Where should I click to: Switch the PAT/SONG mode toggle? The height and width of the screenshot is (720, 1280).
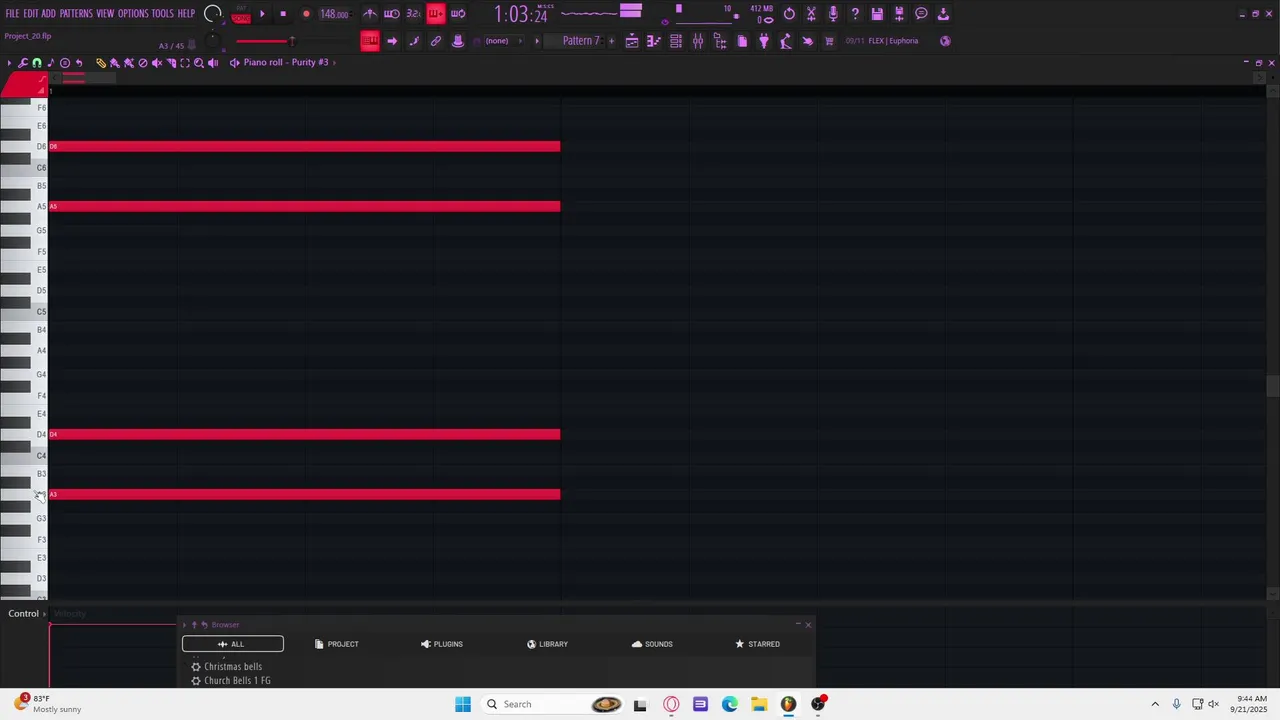point(241,14)
